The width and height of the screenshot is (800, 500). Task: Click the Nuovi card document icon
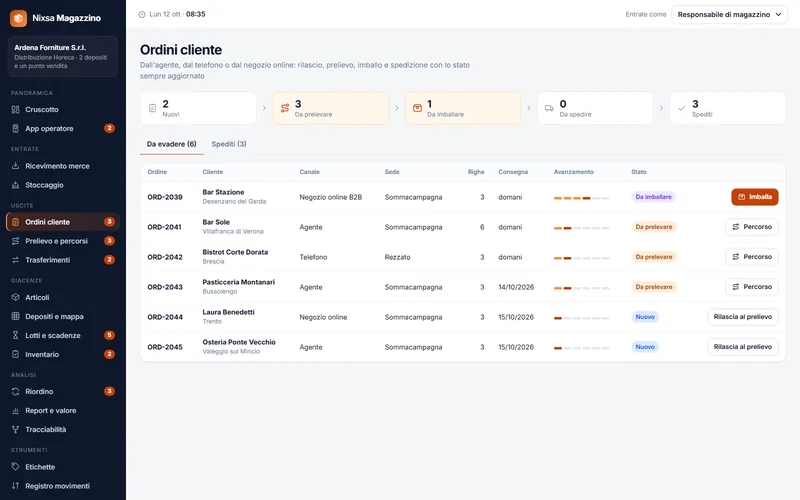pyautogui.click(x=152, y=108)
